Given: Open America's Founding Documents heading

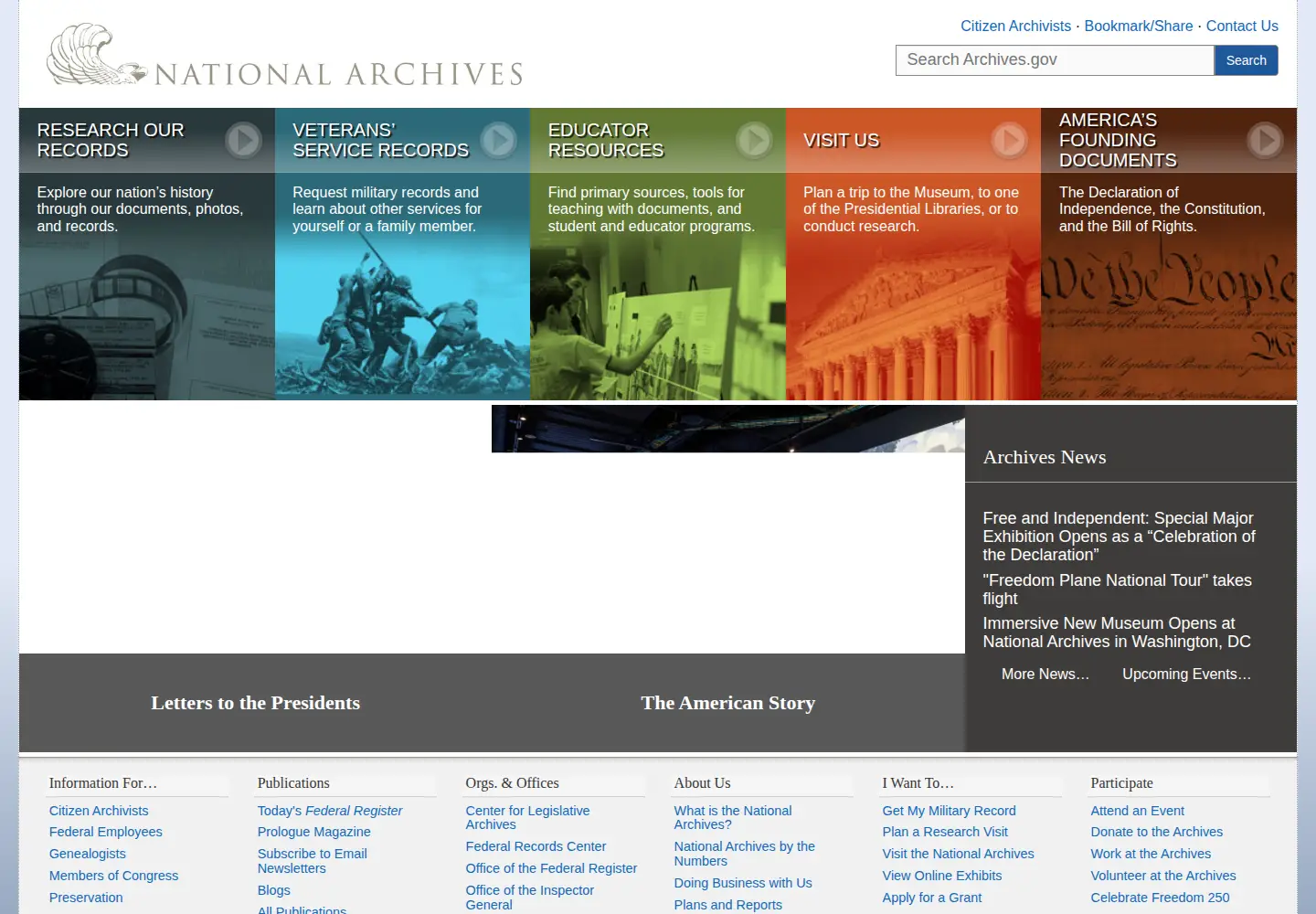Looking at the screenshot, I should [x=1118, y=140].
